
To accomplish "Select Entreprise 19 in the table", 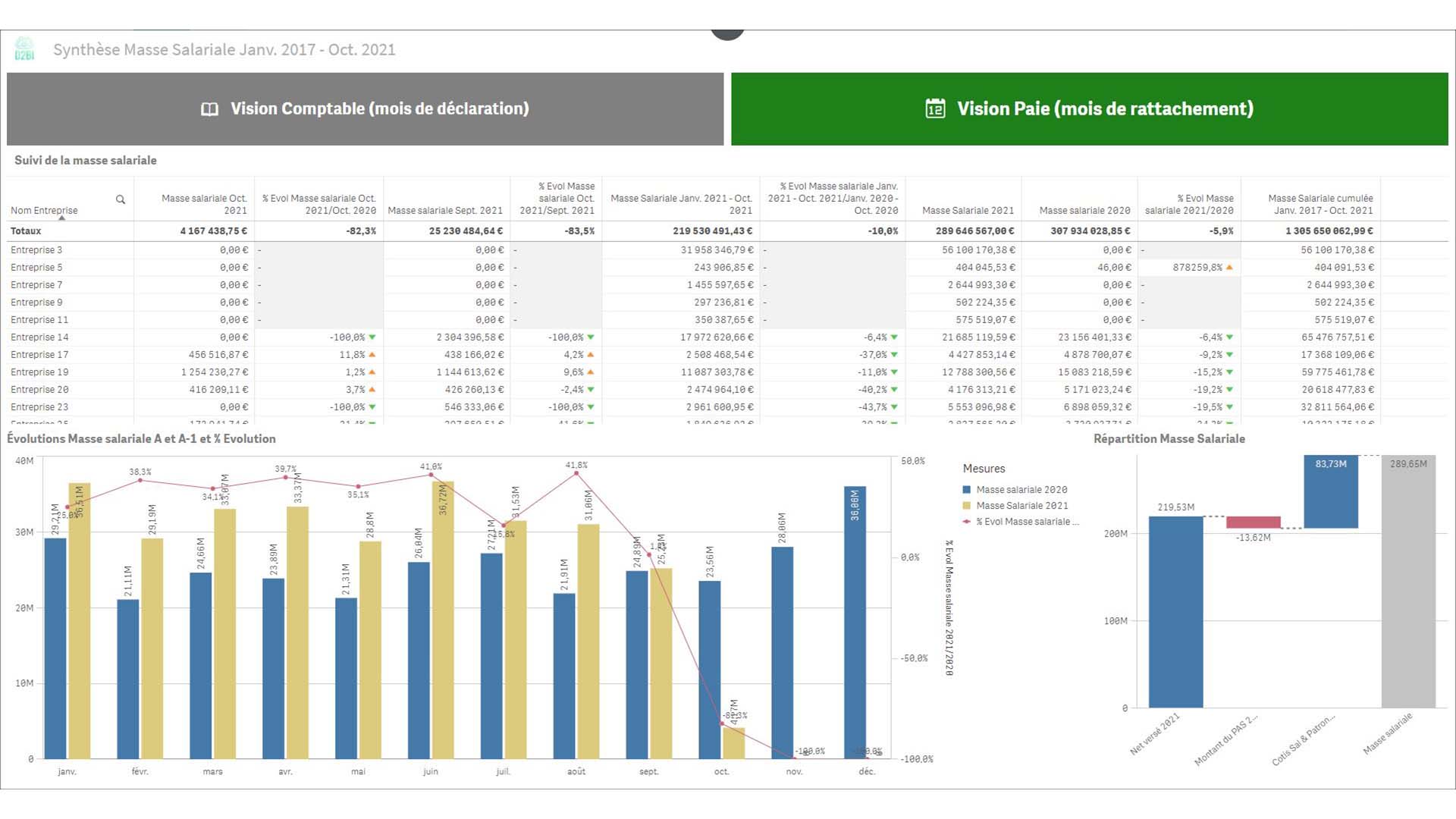I will point(39,372).
